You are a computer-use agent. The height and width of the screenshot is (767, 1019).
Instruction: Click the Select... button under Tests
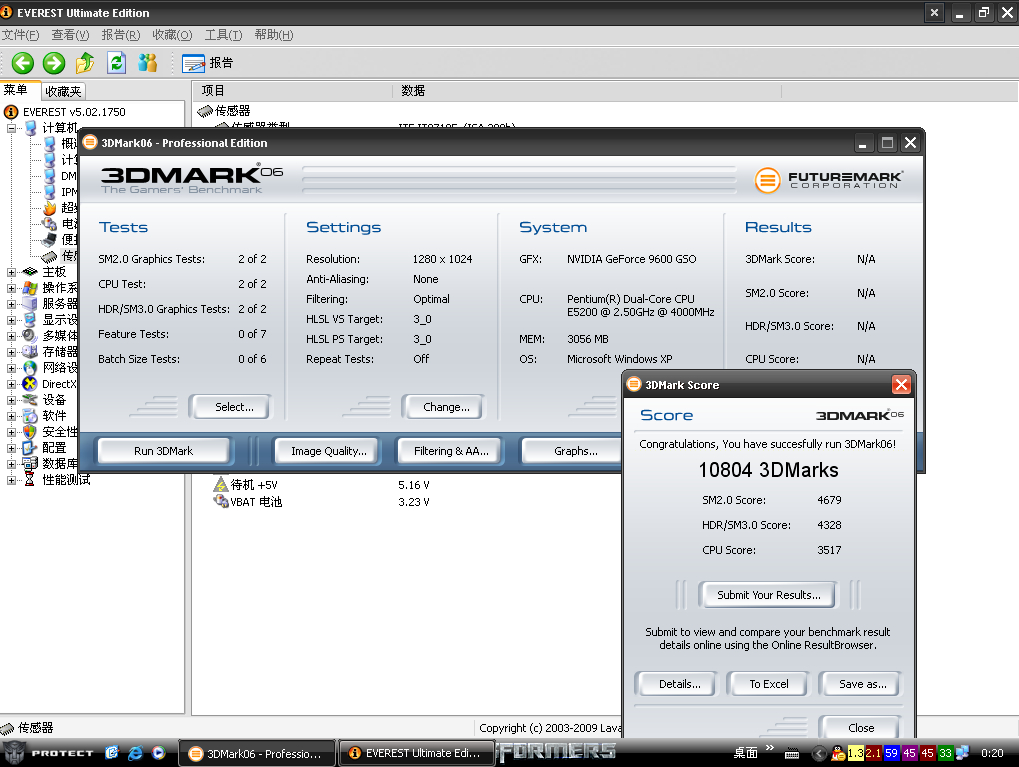231,407
